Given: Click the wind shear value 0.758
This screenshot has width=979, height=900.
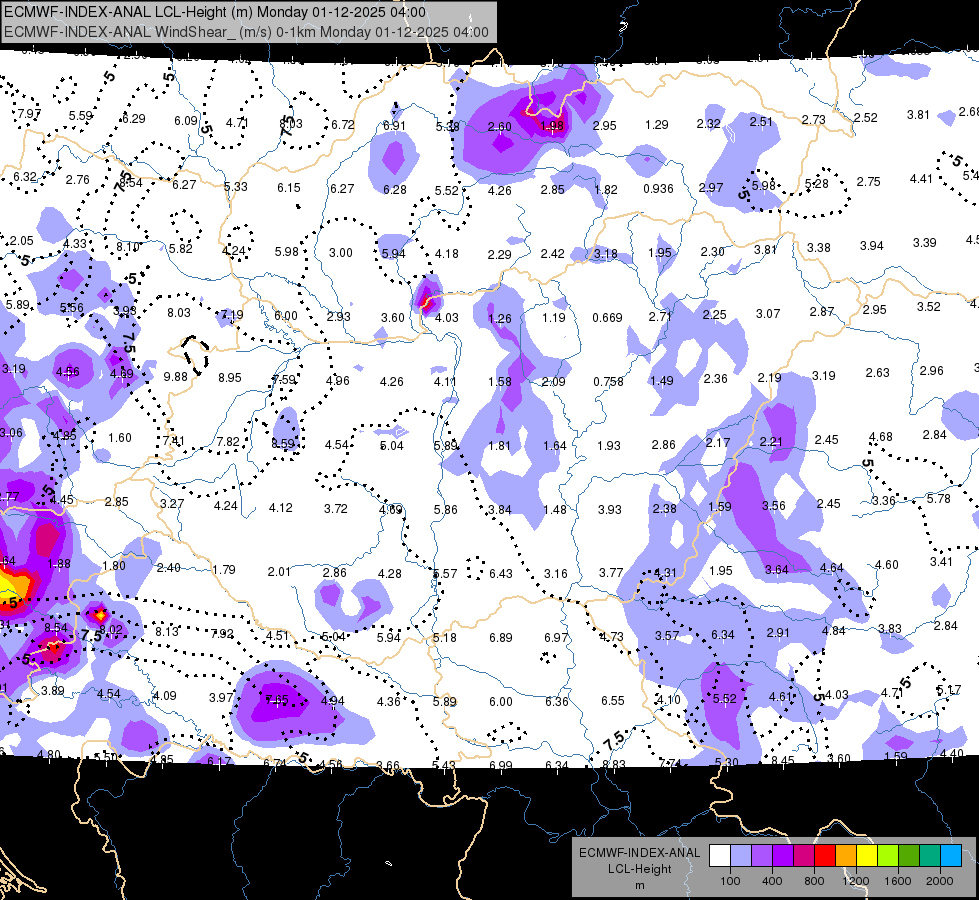Looking at the screenshot, I should pyautogui.click(x=608, y=382).
